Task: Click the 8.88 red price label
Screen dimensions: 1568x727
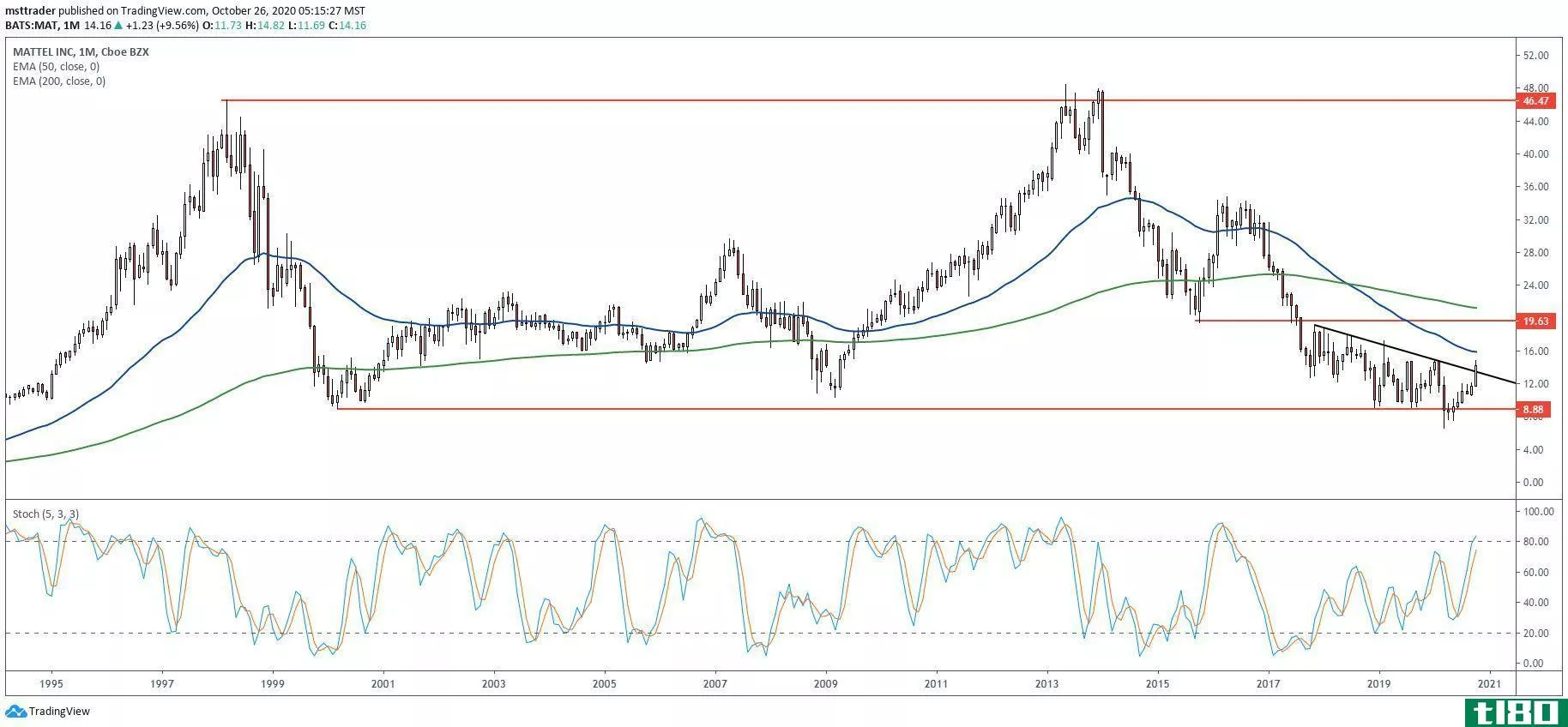Action: 1533,409
